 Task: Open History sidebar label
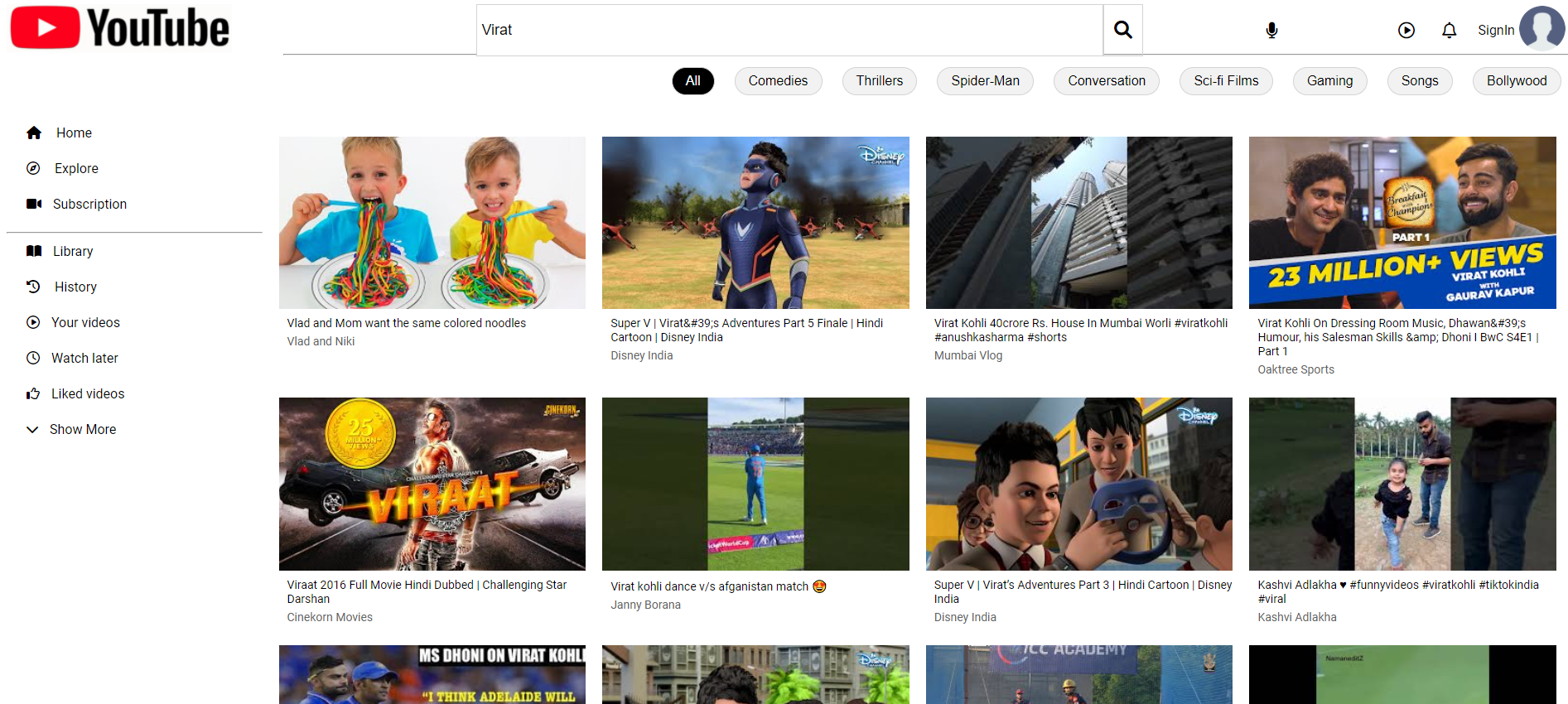[75, 287]
